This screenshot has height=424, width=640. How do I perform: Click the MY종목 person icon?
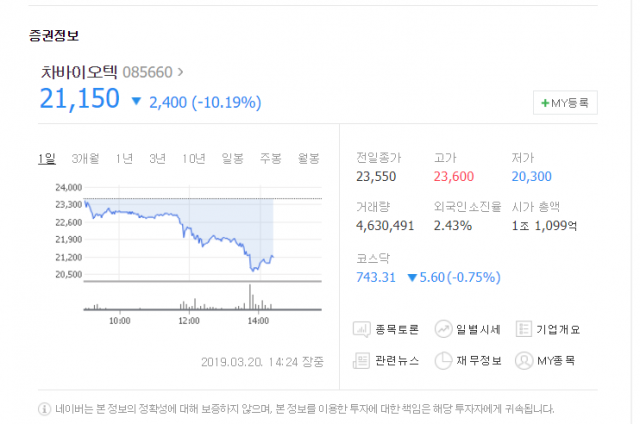click(x=524, y=361)
